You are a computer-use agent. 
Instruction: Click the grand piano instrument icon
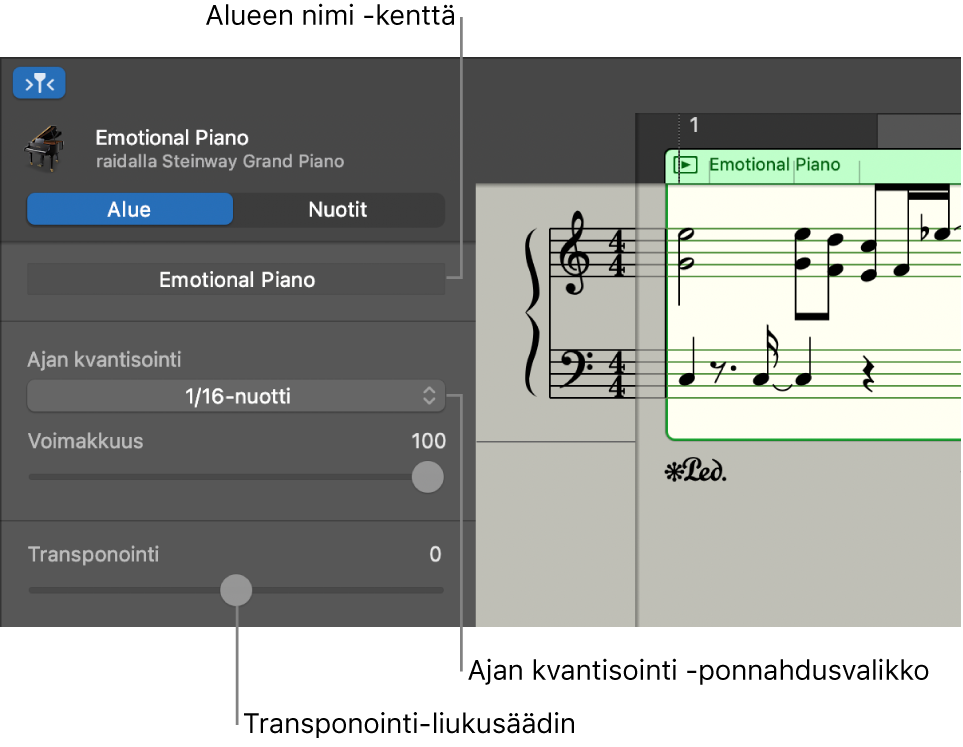pyautogui.click(x=44, y=149)
